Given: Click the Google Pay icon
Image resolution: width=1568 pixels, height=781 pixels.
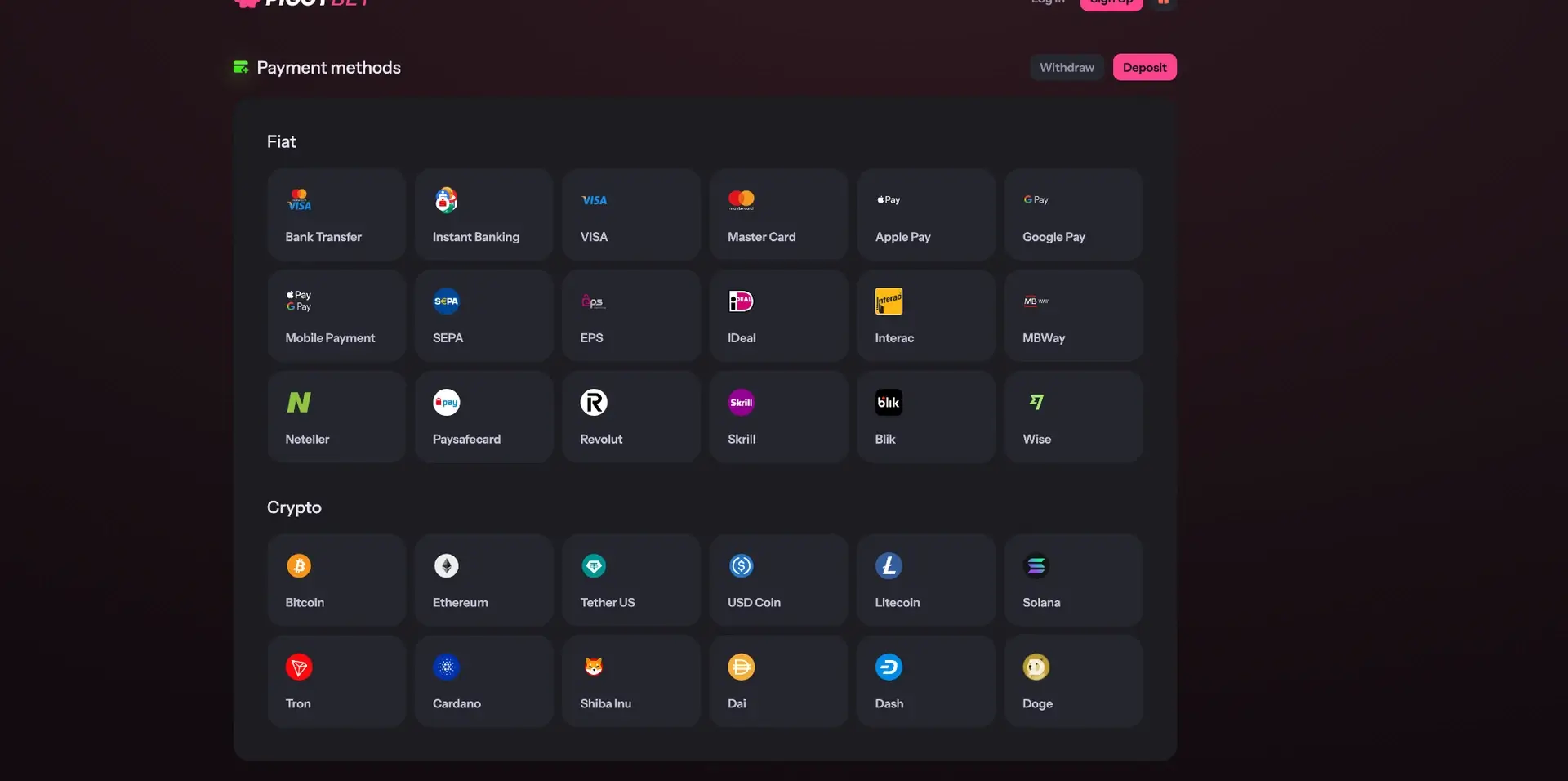Looking at the screenshot, I should pyautogui.click(x=1036, y=200).
